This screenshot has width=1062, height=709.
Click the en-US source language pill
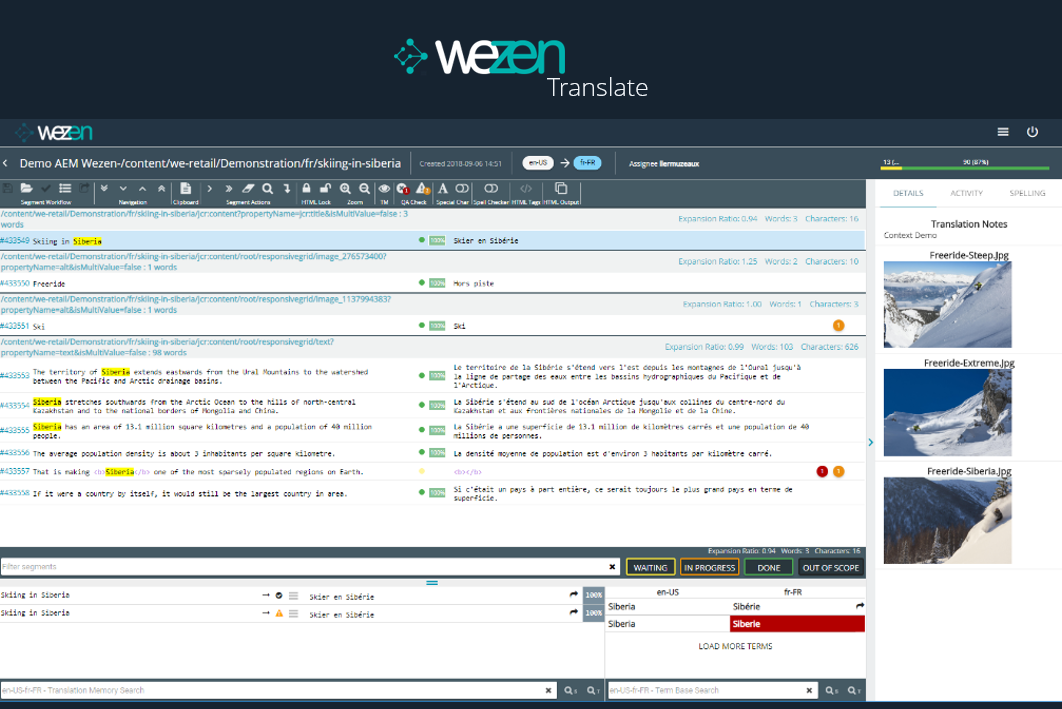[x=538, y=163]
